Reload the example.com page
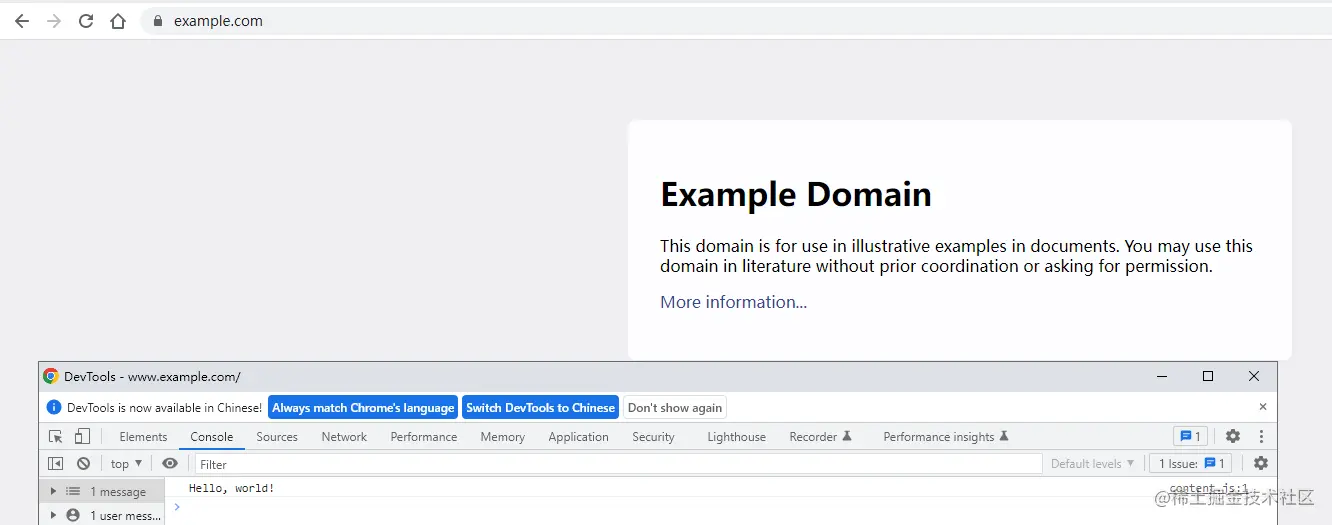The image size is (1332, 525). (x=86, y=21)
